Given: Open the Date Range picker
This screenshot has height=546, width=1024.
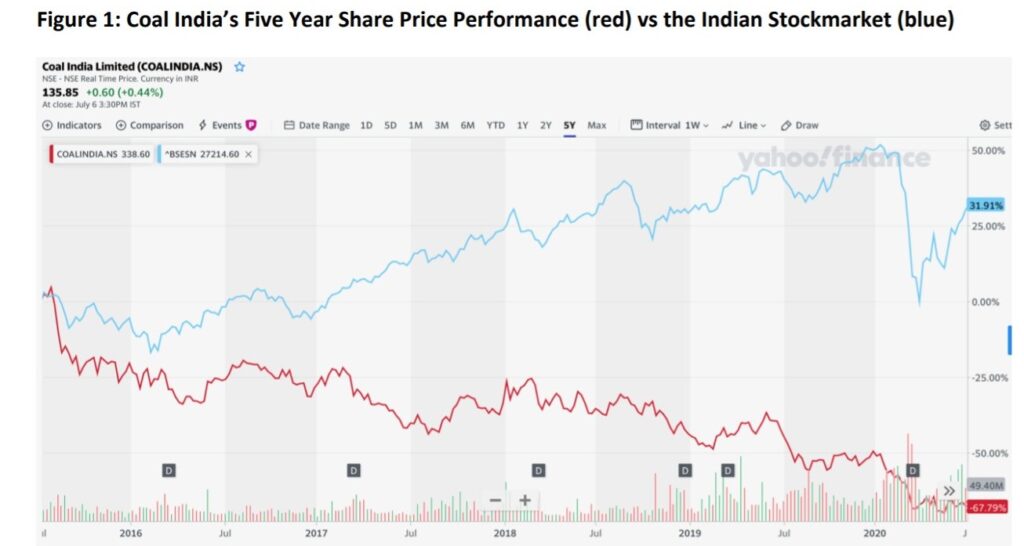Looking at the screenshot, I should (x=317, y=125).
